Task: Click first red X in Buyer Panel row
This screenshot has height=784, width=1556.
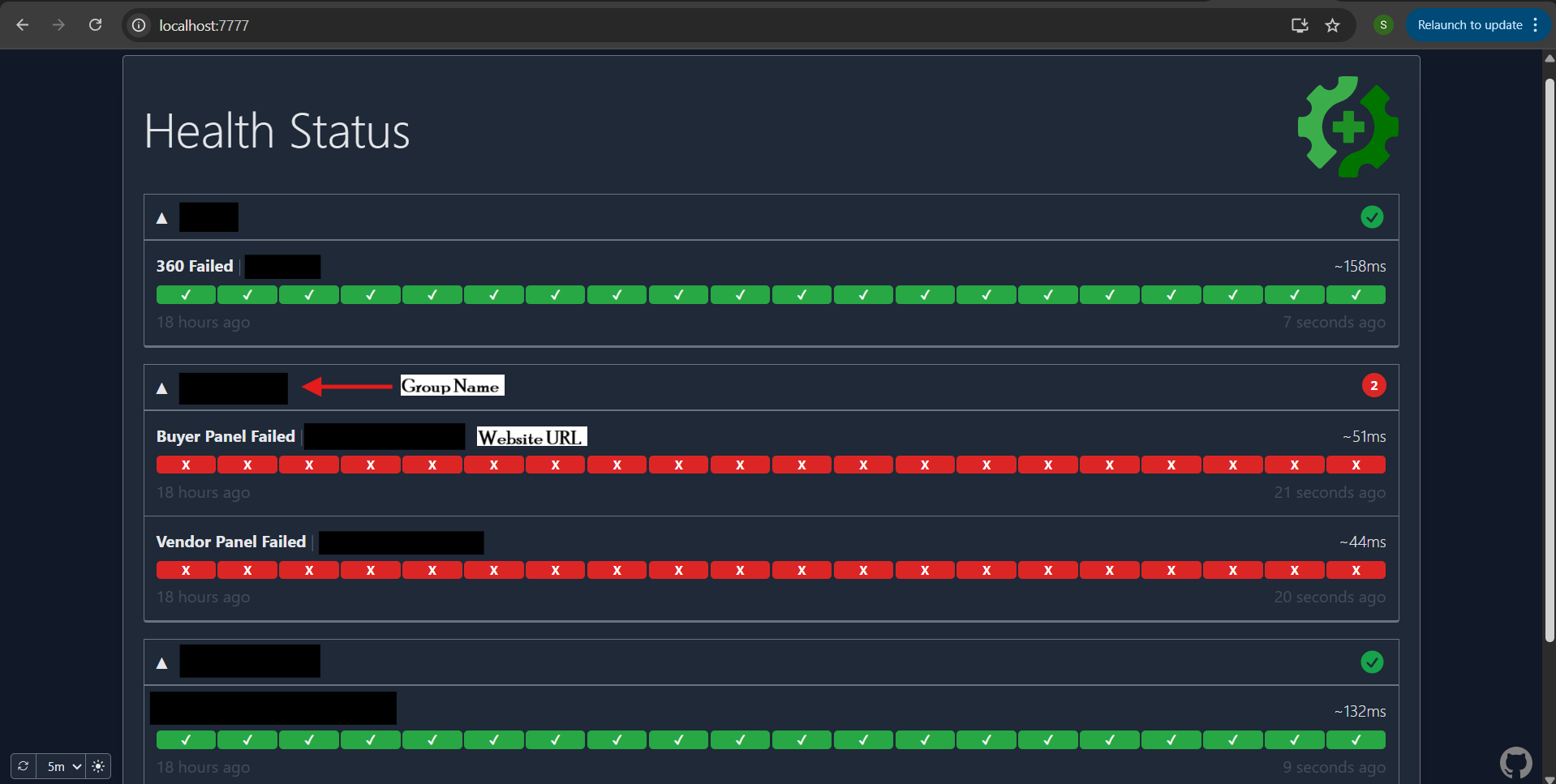Action: click(x=186, y=465)
